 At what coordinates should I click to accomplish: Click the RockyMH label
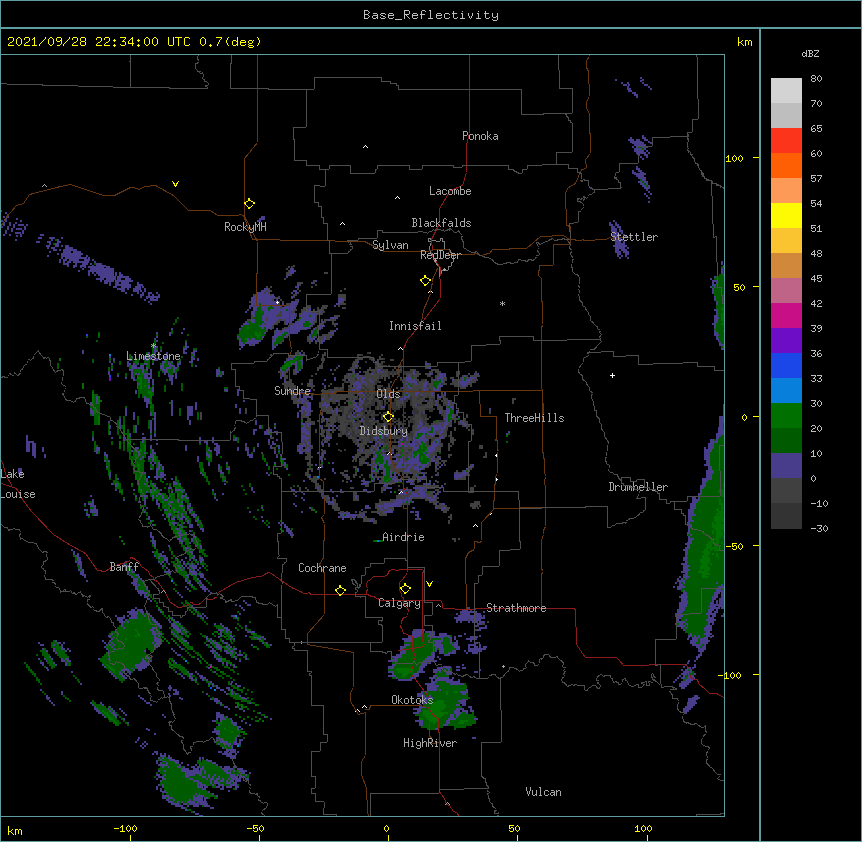pyautogui.click(x=245, y=226)
